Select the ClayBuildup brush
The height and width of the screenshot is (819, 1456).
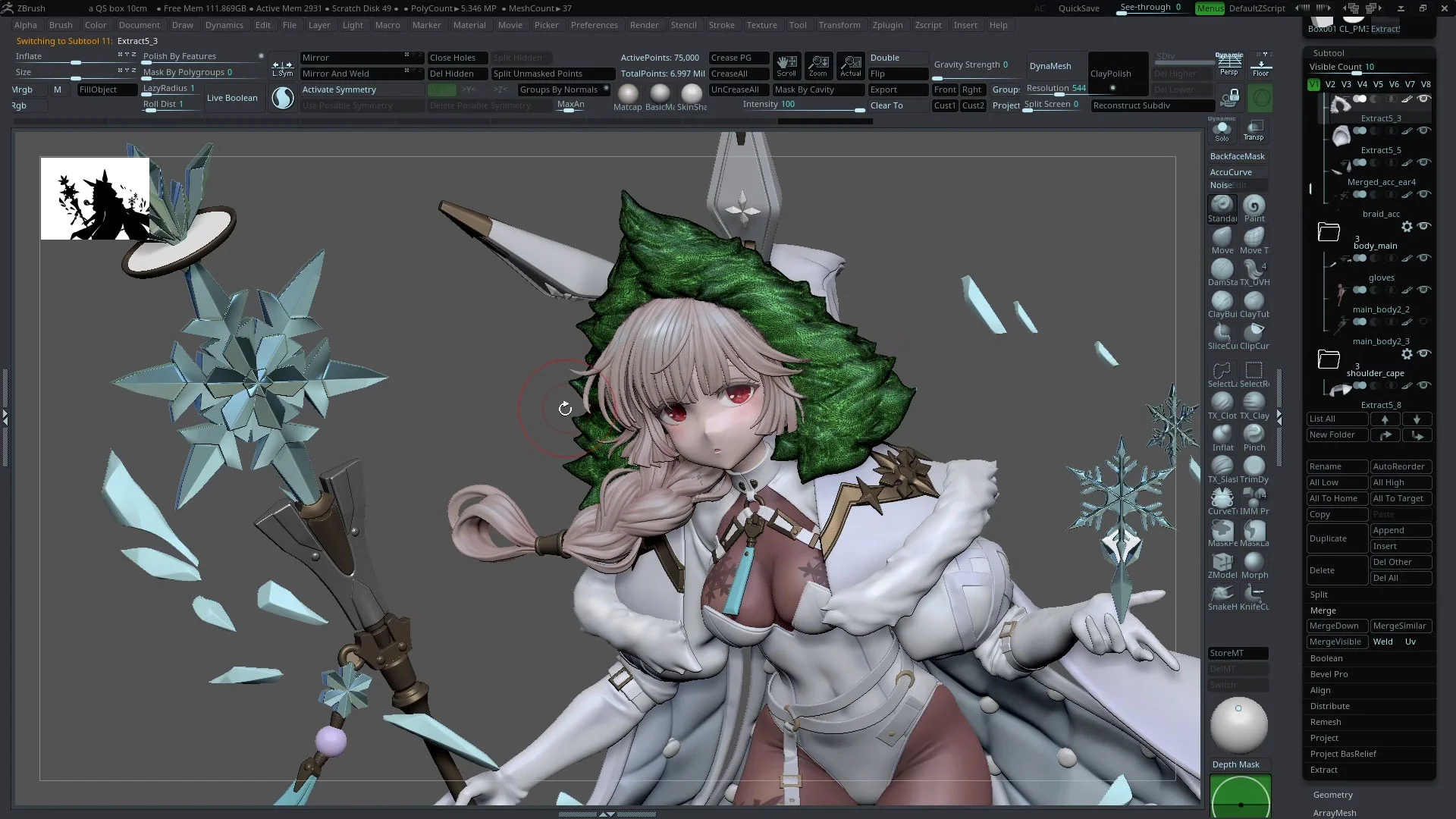click(1222, 304)
